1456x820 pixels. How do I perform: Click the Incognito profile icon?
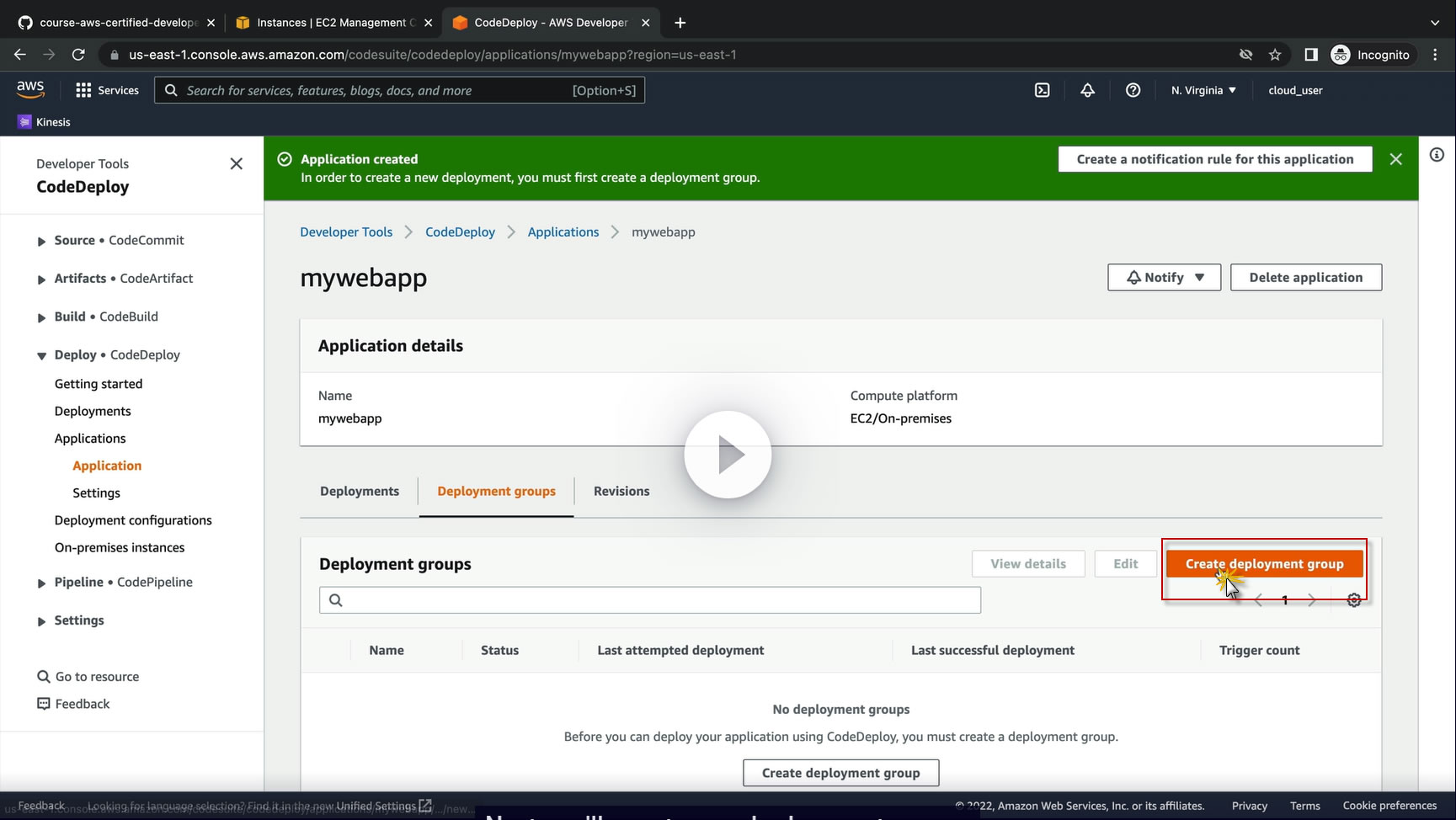[x=1340, y=55]
